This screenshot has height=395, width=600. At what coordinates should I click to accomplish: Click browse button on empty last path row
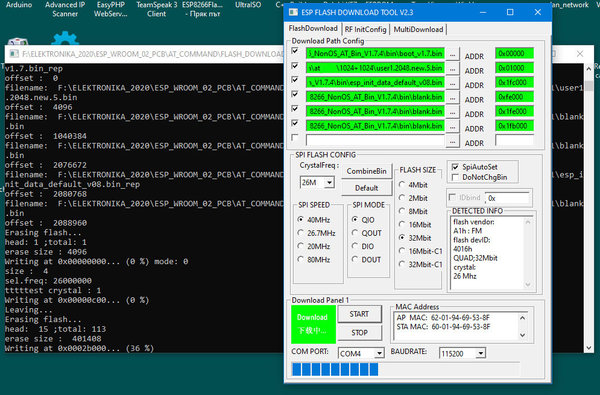(x=452, y=141)
